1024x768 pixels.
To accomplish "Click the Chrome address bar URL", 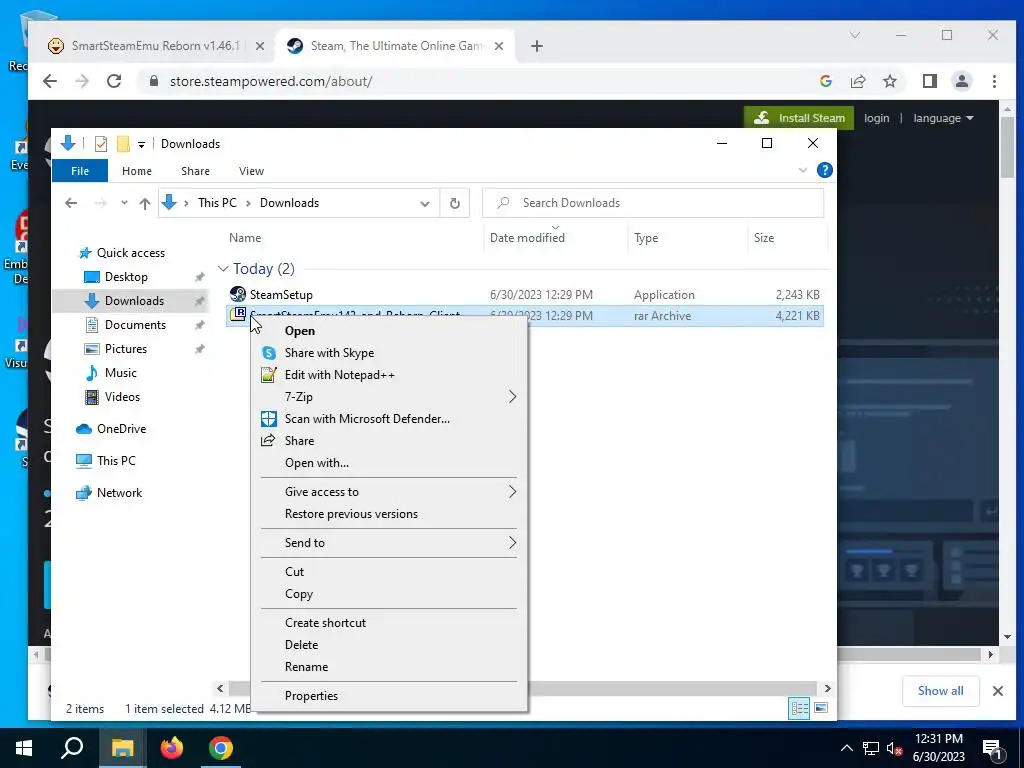I will (270, 81).
